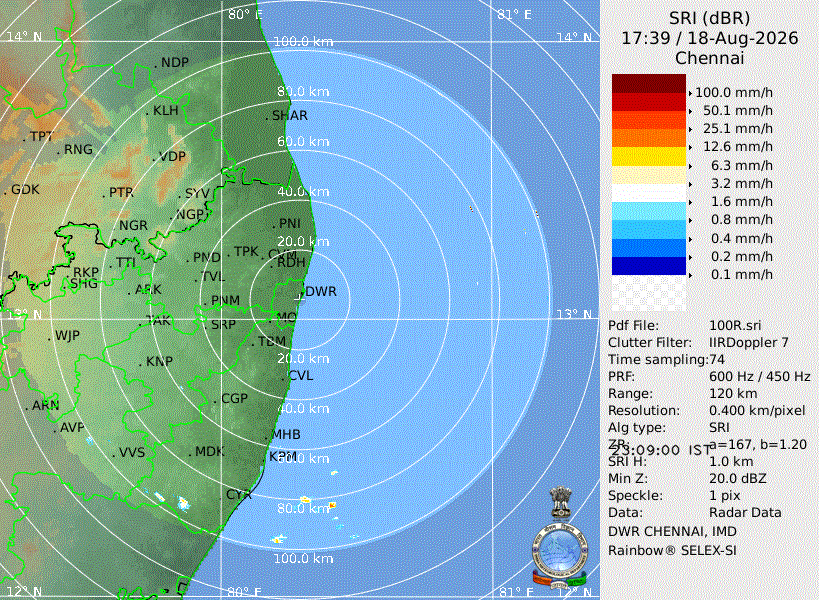Click the checkered no-data legend box
The width and height of the screenshot is (819, 600).
click(x=649, y=293)
